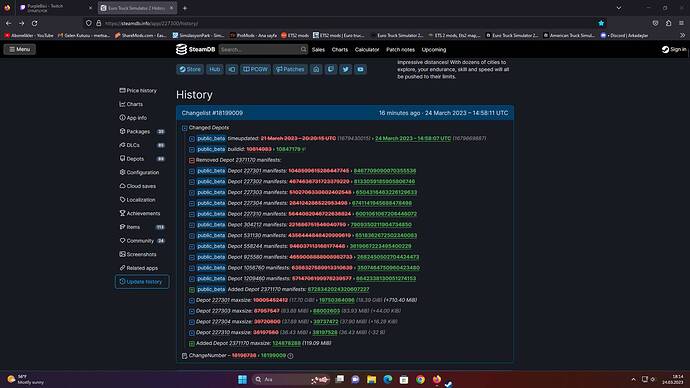
Task: Open the Sales menu item
Action: 318,50
